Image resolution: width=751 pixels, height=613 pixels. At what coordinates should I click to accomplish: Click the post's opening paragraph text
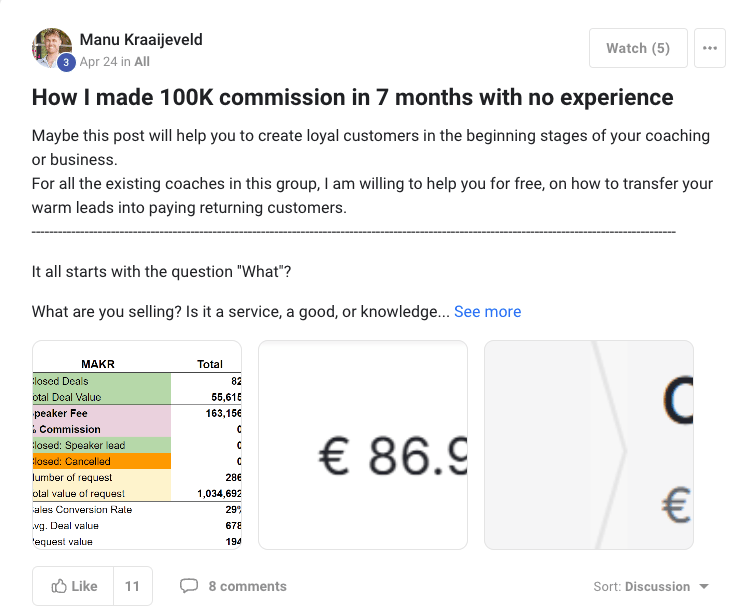click(x=370, y=147)
